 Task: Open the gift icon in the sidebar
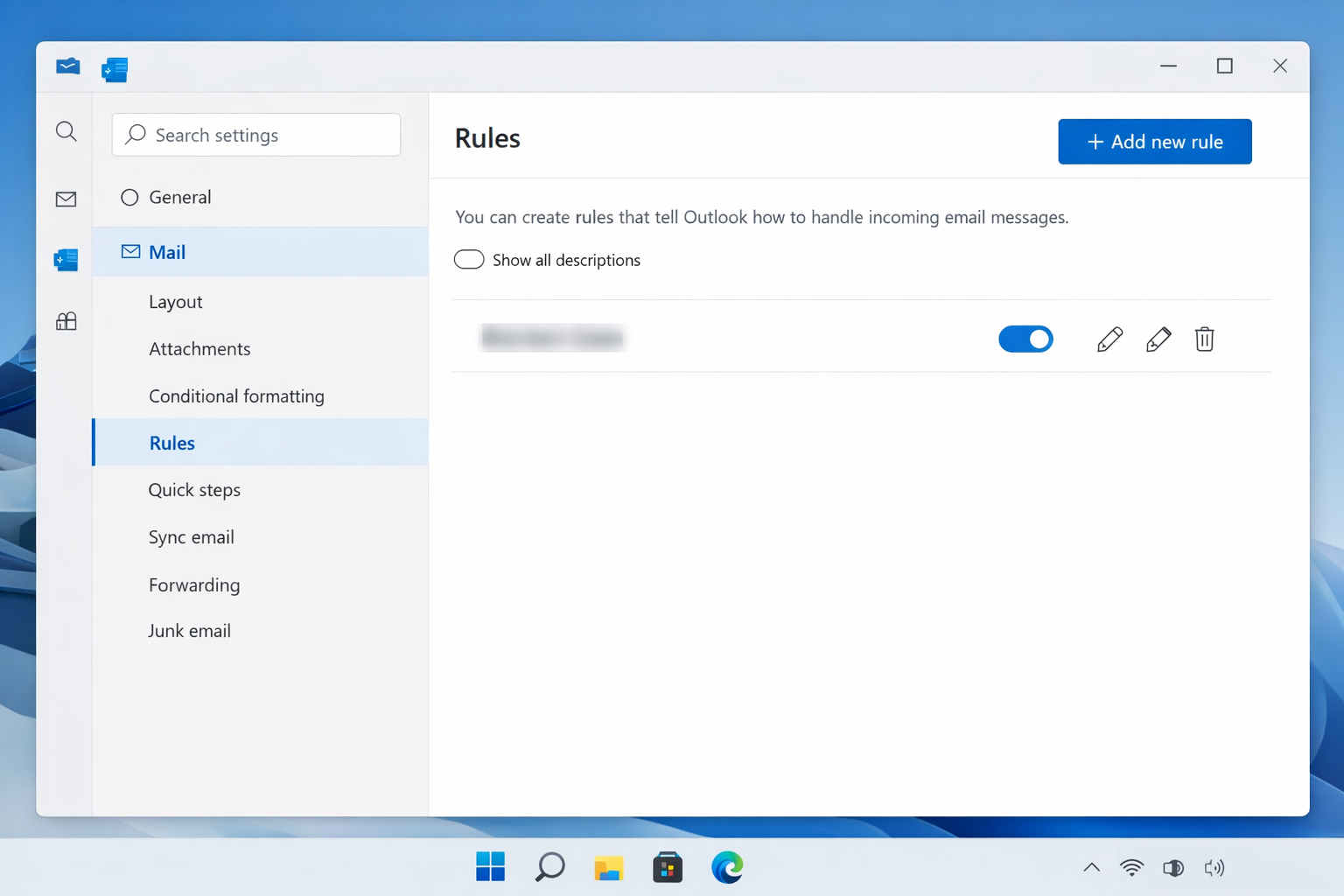pyautogui.click(x=66, y=321)
